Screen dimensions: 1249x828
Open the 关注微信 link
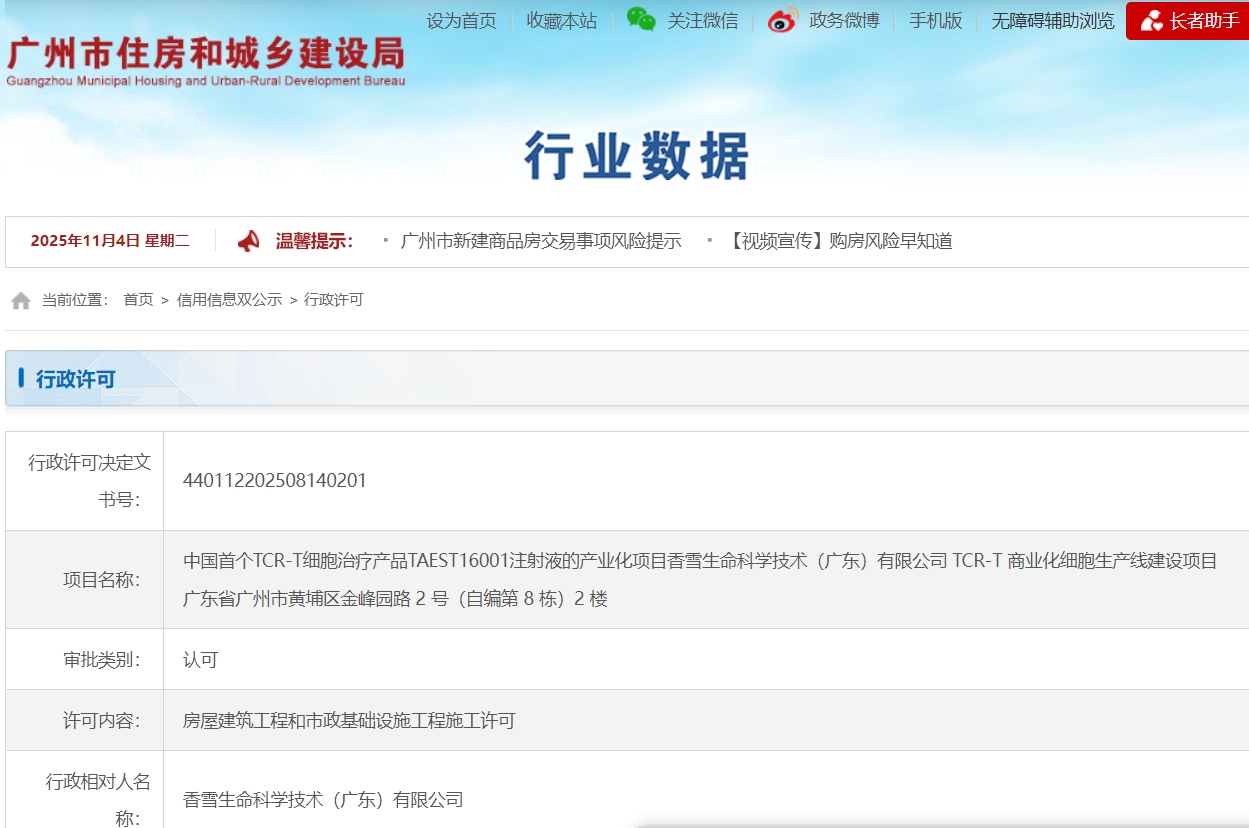[x=703, y=21]
